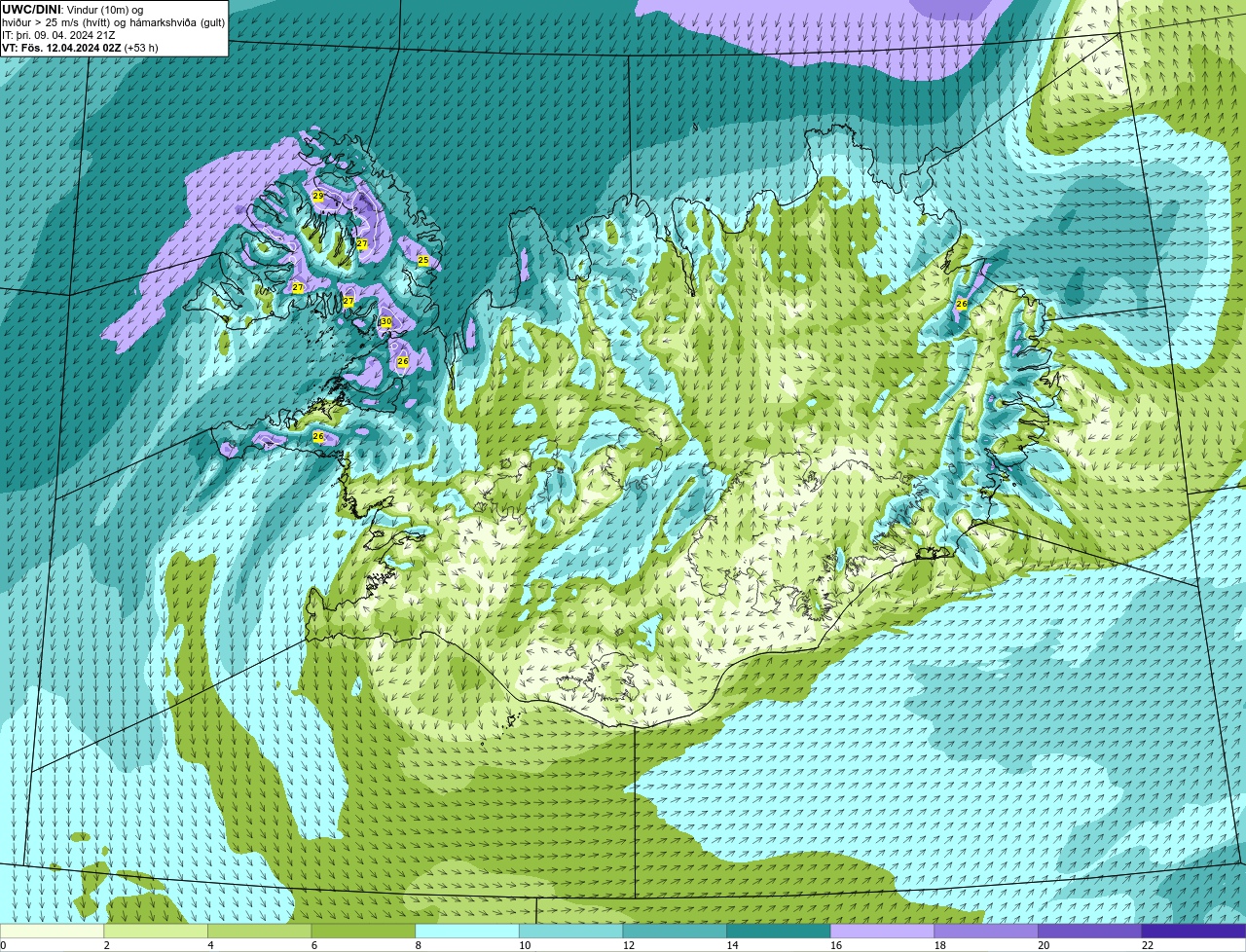Select the yellow gust label reading 30

coord(385,321)
